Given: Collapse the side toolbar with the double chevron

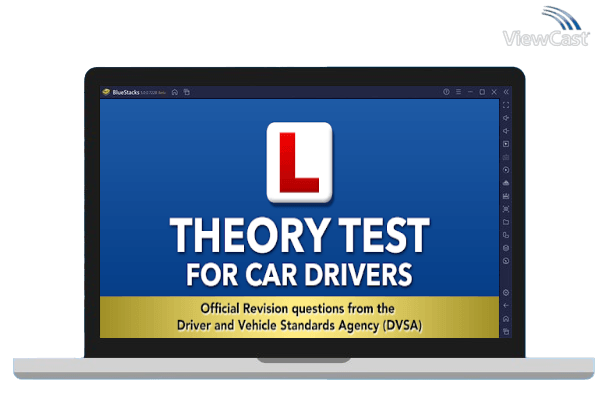Looking at the screenshot, I should point(506,92).
